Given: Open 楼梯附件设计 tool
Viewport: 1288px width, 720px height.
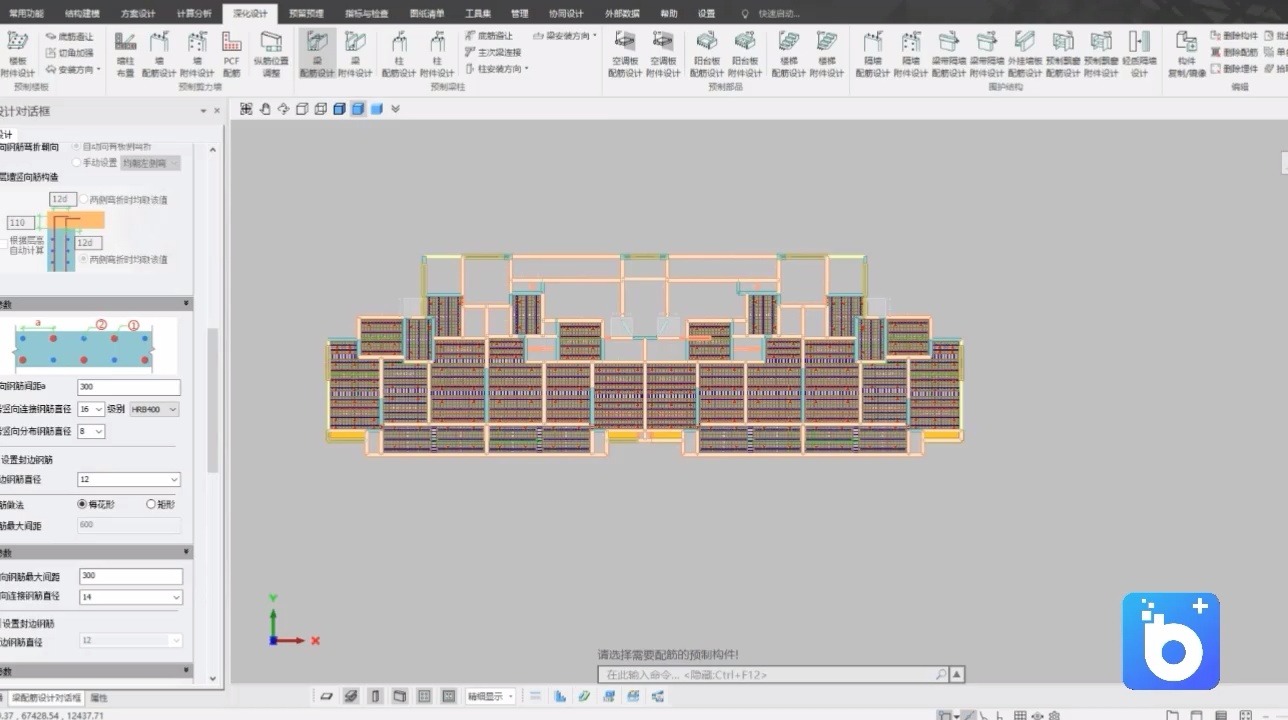Looking at the screenshot, I should pos(826,53).
